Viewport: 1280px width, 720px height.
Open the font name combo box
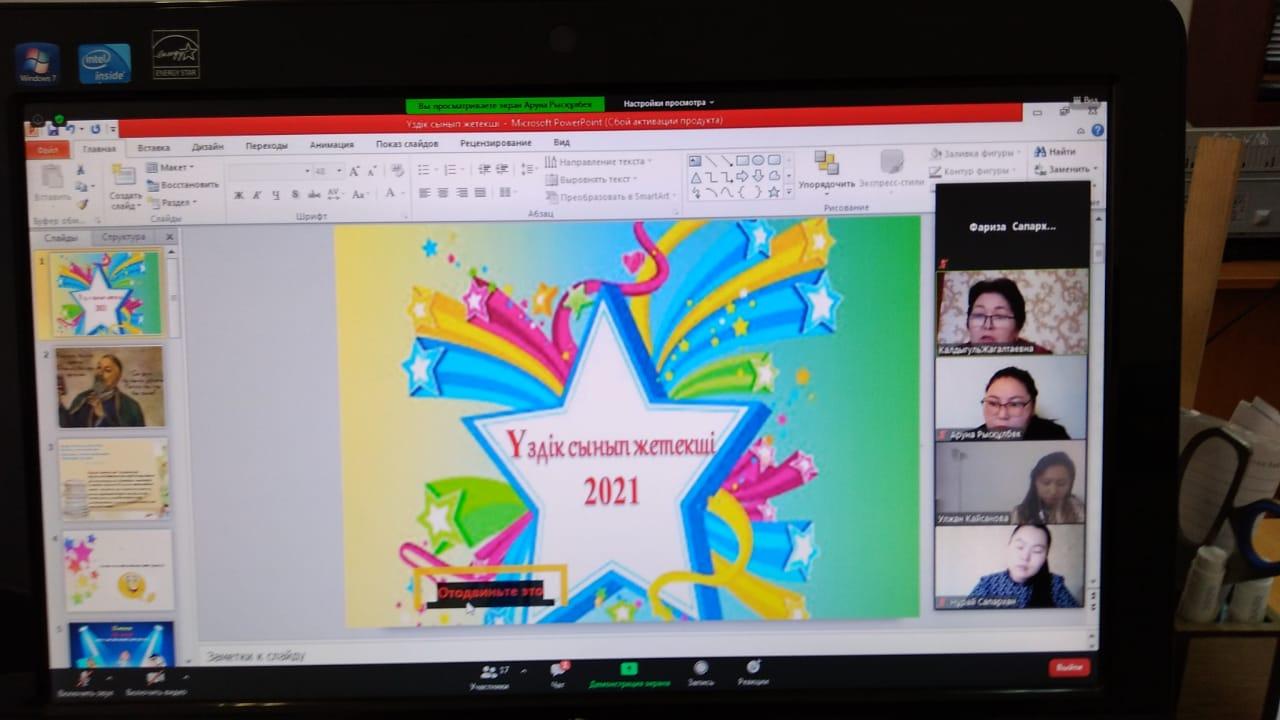pyautogui.click(x=270, y=172)
